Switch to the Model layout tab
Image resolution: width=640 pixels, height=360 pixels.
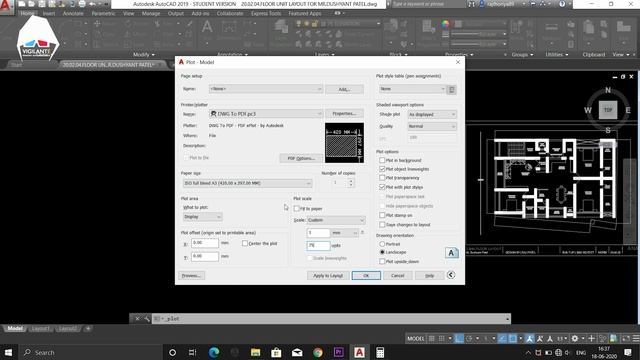15,329
